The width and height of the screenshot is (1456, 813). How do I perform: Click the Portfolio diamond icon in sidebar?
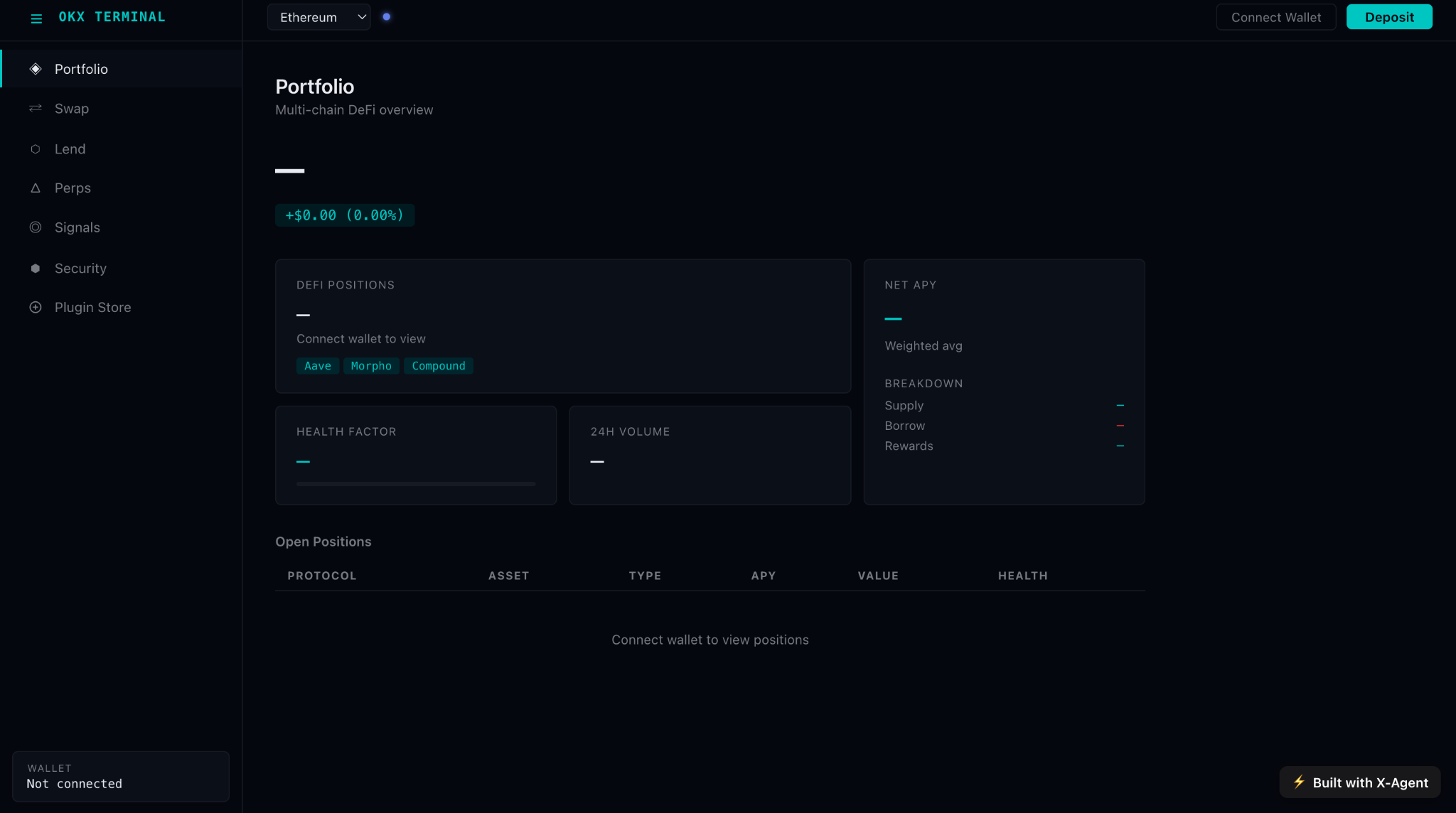36,69
